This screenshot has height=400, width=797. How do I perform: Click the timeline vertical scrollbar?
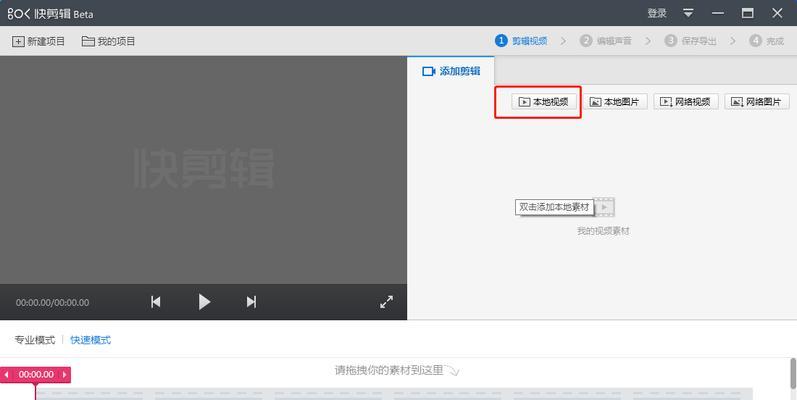pyautogui.click(x=793, y=374)
